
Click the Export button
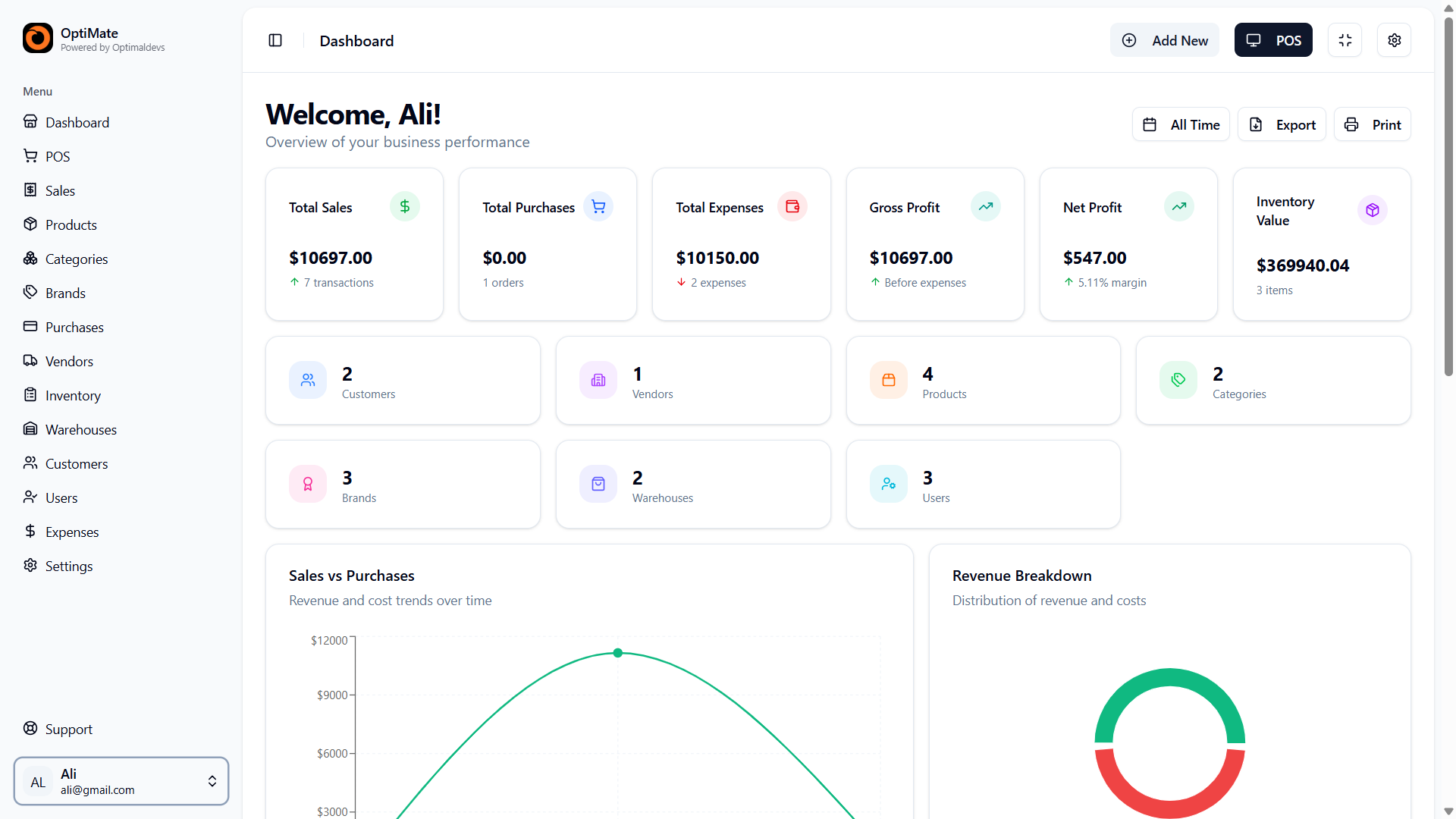click(x=1282, y=124)
